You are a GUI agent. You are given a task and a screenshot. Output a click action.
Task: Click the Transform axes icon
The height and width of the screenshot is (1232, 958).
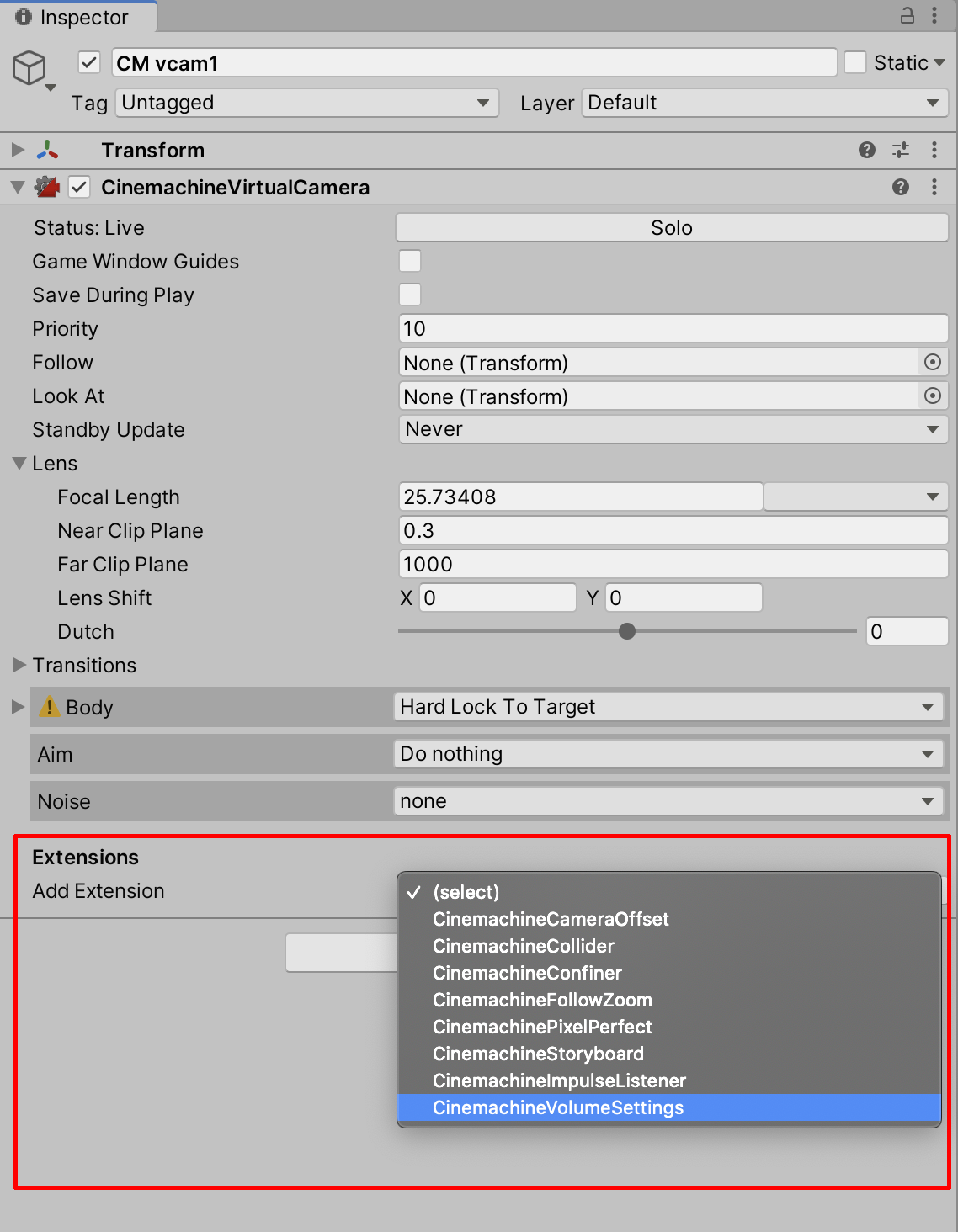[48, 150]
